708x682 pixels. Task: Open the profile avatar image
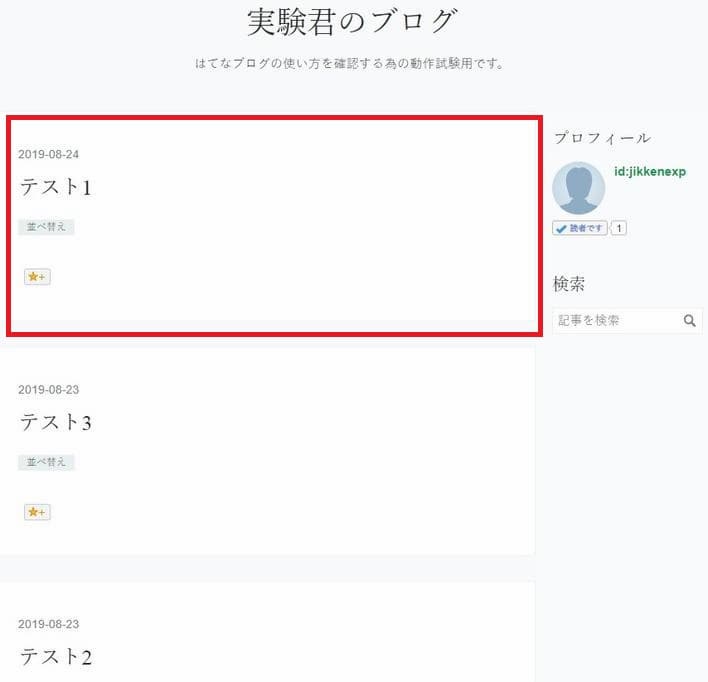click(x=578, y=188)
